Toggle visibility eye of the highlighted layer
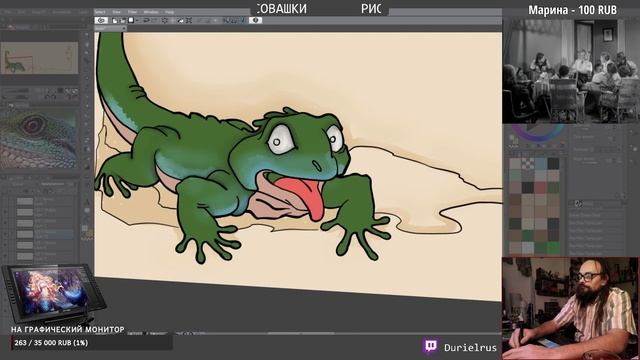Viewport: 640px width, 360px height. tap(6, 234)
